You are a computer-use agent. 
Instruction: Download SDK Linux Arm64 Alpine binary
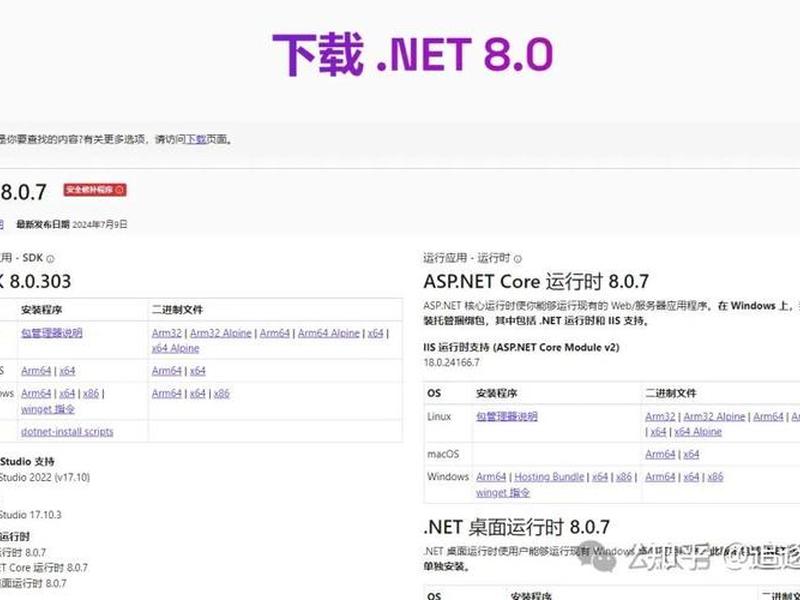coord(329,333)
